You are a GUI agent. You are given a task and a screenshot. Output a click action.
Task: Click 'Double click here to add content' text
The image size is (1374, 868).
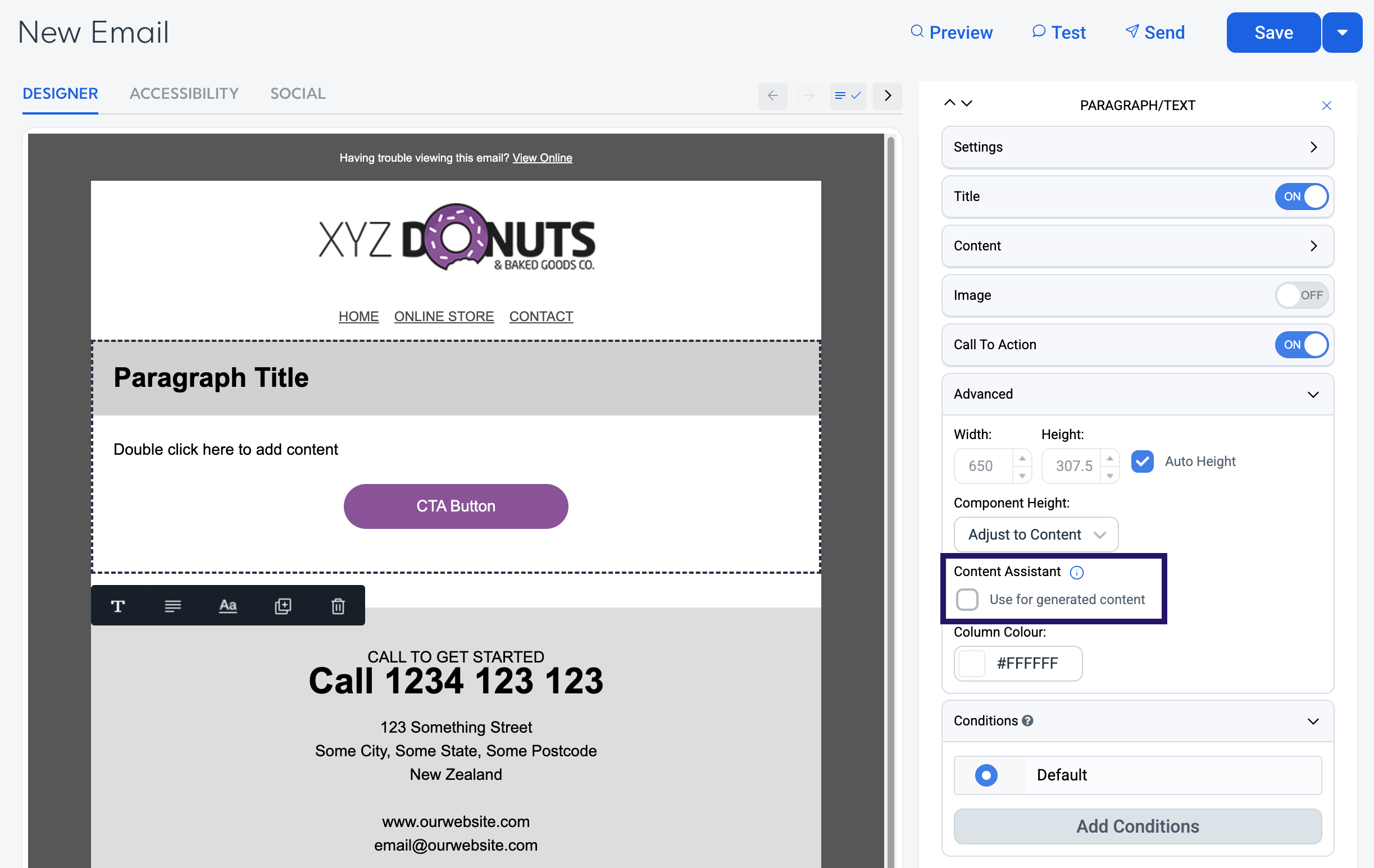(x=225, y=450)
